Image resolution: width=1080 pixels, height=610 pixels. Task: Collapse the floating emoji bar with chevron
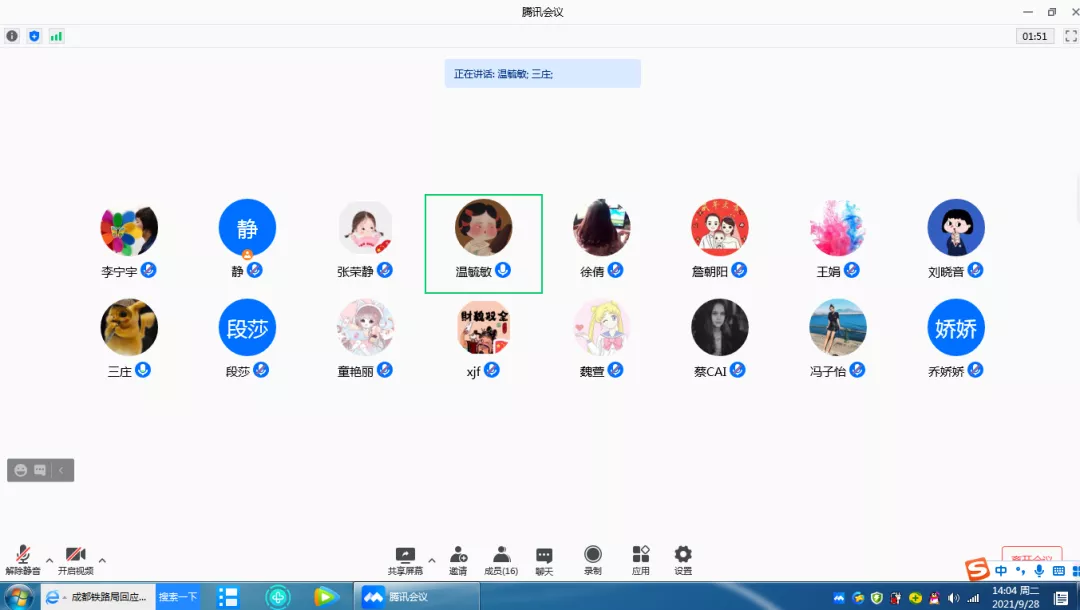[x=61, y=470]
